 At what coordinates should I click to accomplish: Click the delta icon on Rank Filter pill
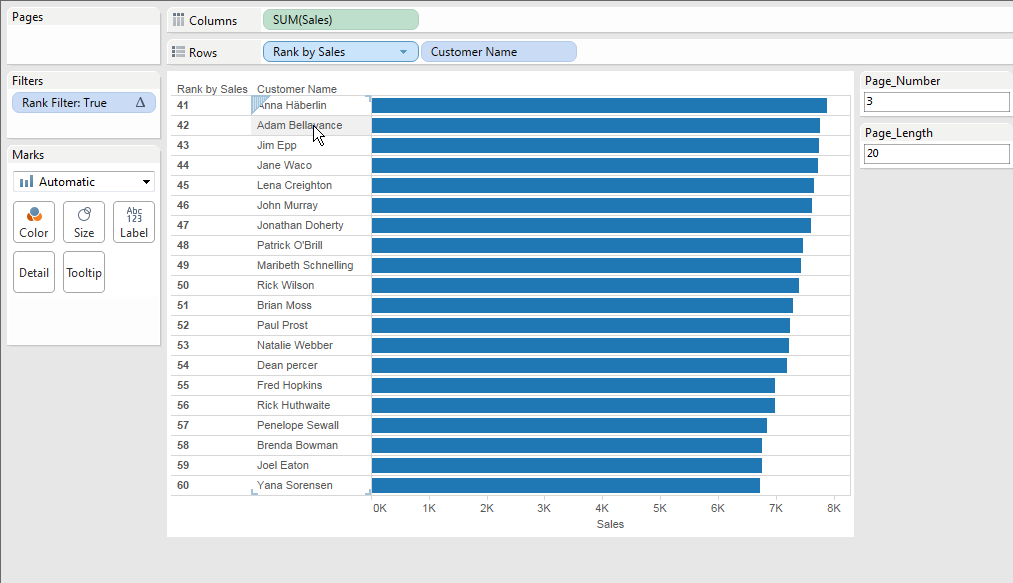coord(140,103)
